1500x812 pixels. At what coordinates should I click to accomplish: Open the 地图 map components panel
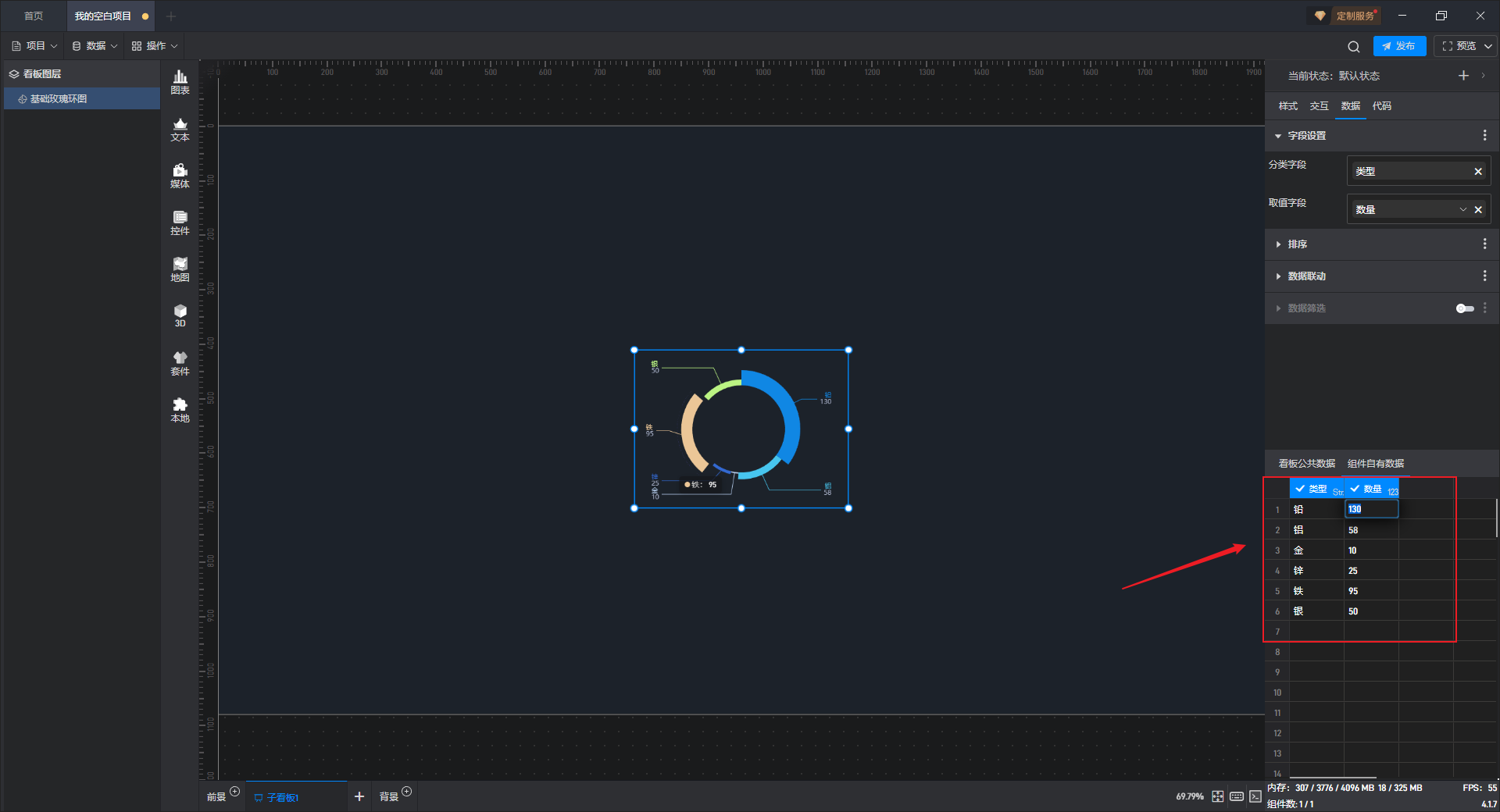pos(180,269)
